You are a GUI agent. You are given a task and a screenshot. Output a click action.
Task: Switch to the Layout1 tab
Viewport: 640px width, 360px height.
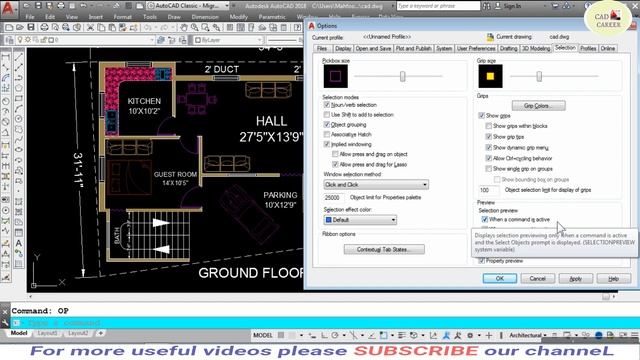[47, 333]
